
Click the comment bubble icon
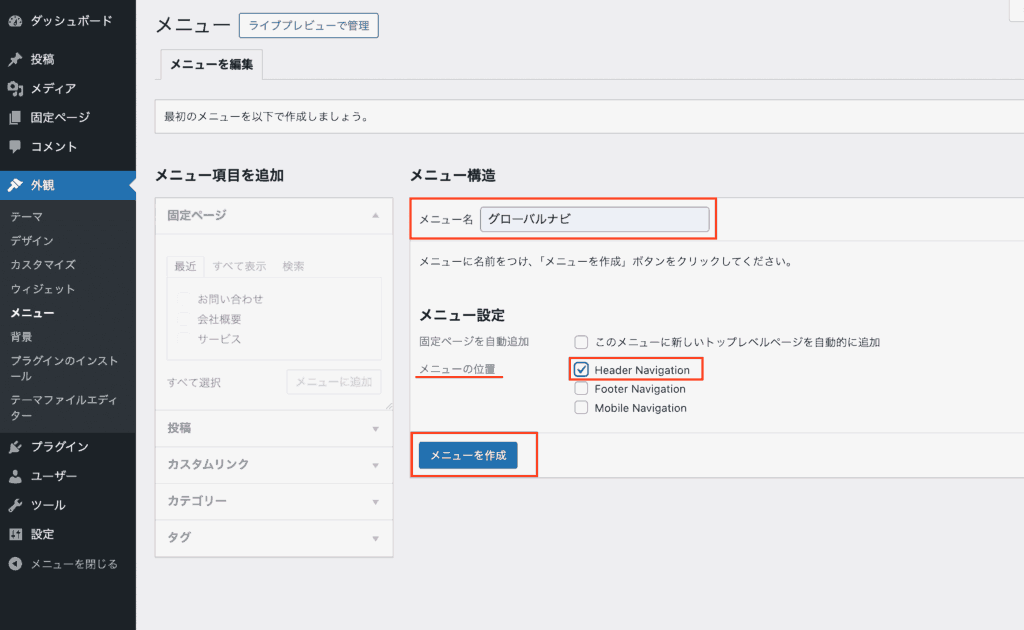click(15, 147)
